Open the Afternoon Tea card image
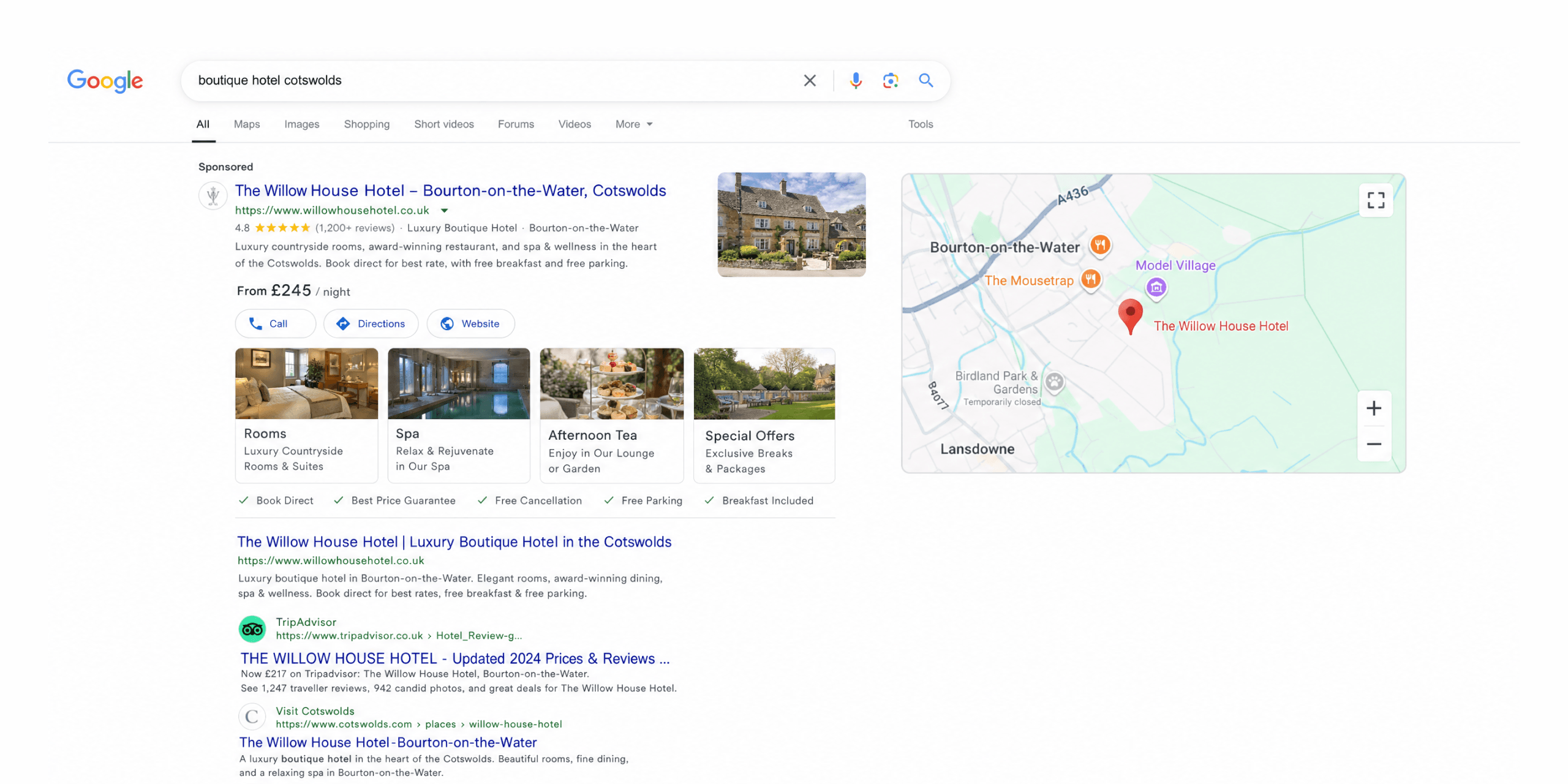The width and height of the screenshot is (1568, 784). click(x=611, y=384)
